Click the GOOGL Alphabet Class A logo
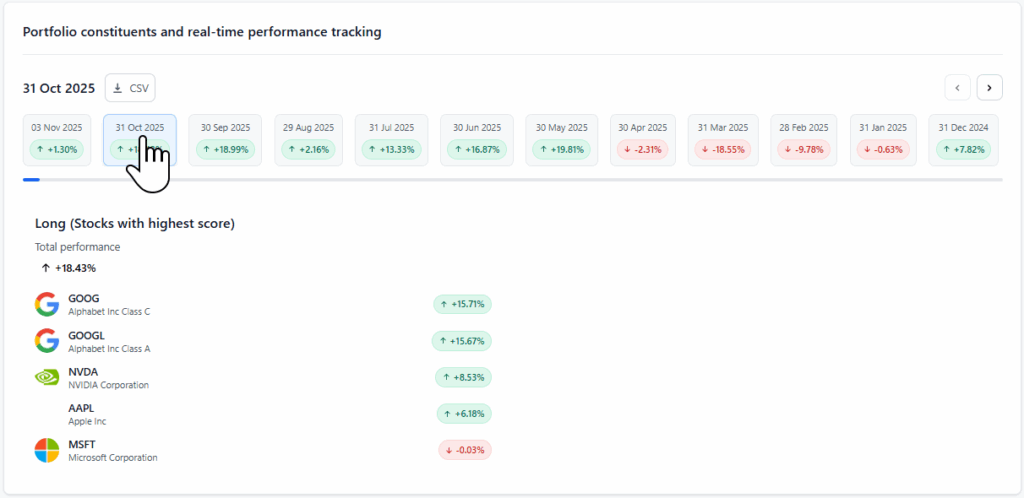 pos(46,341)
